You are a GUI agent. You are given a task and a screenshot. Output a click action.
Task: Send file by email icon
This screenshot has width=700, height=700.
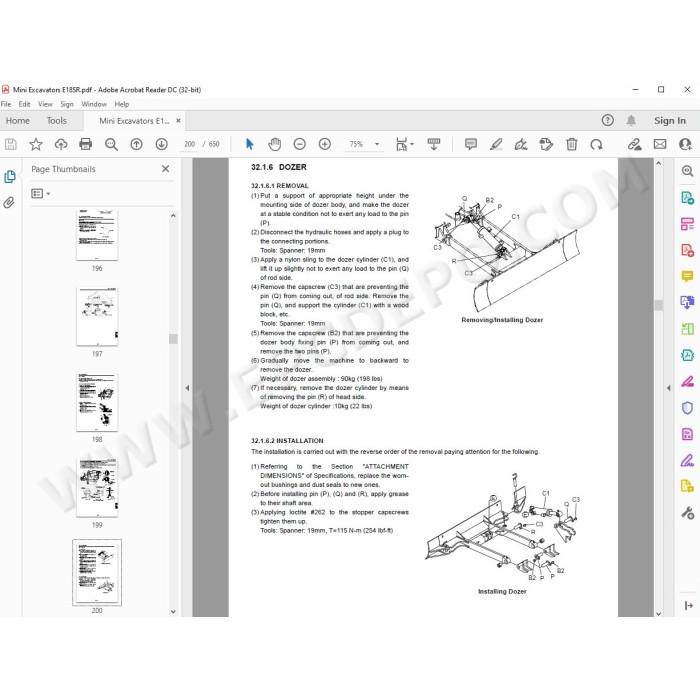[x=660, y=144]
